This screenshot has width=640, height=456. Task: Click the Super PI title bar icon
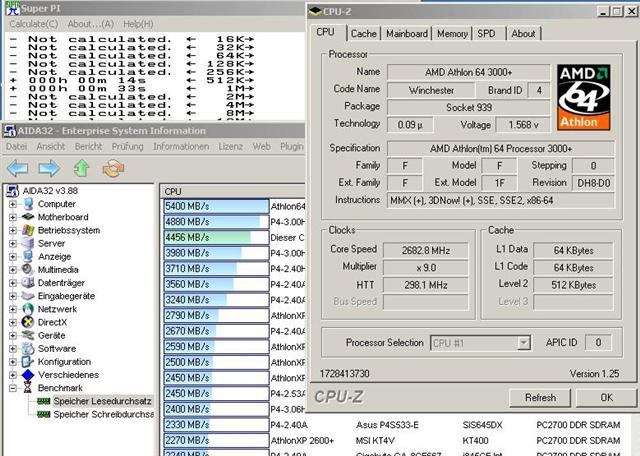12,7
